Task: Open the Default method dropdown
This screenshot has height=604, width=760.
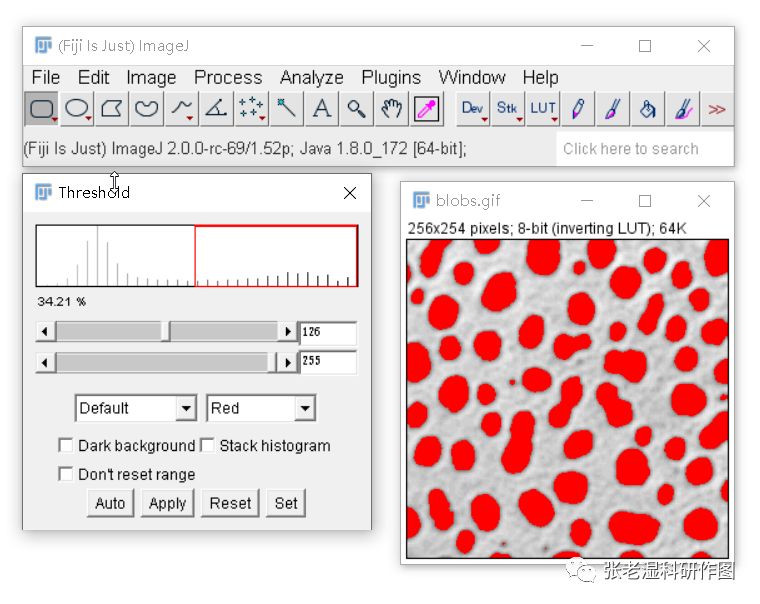Action: 136,408
